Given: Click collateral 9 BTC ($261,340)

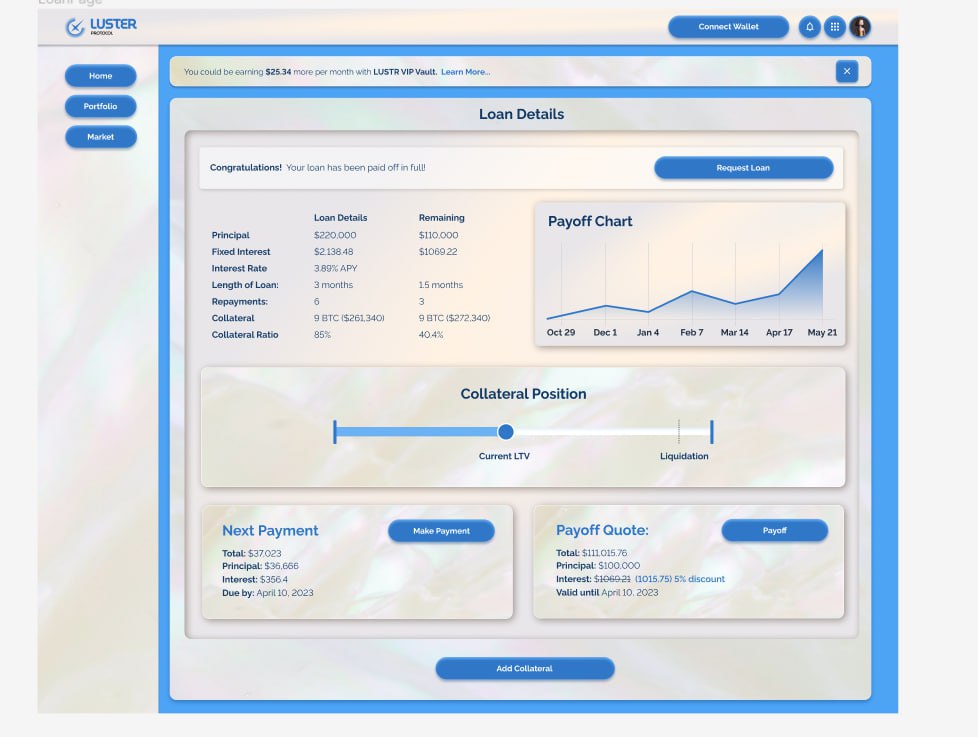Looking at the screenshot, I should click(x=349, y=318).
